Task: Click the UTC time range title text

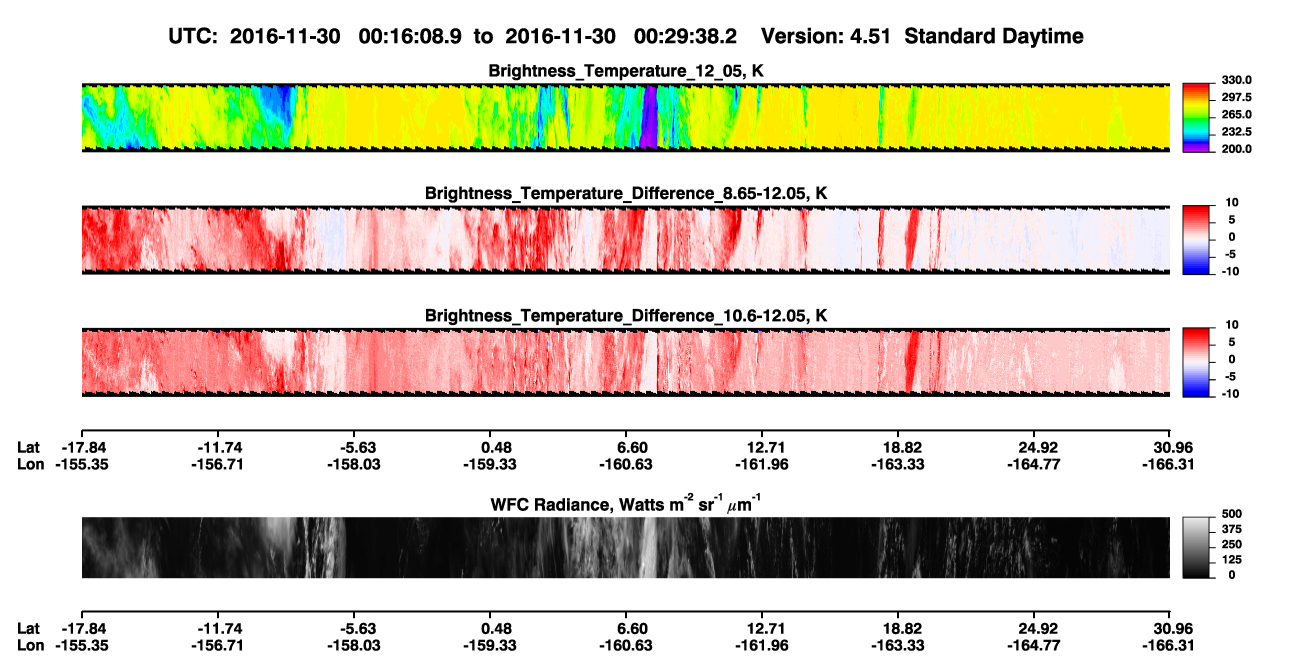Action: coord(453,37)
